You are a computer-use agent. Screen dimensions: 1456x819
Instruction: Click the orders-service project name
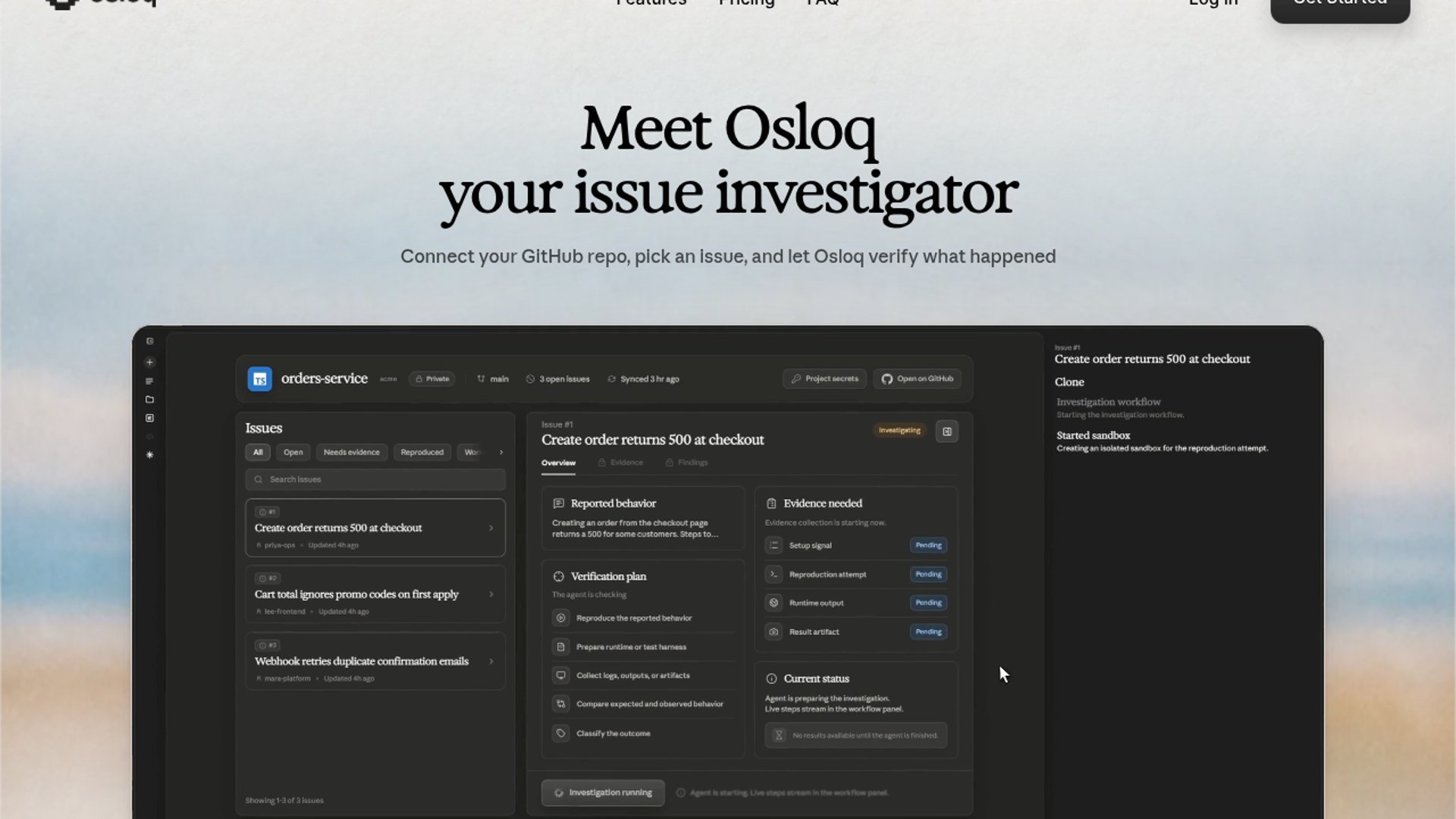pos(325,378)
